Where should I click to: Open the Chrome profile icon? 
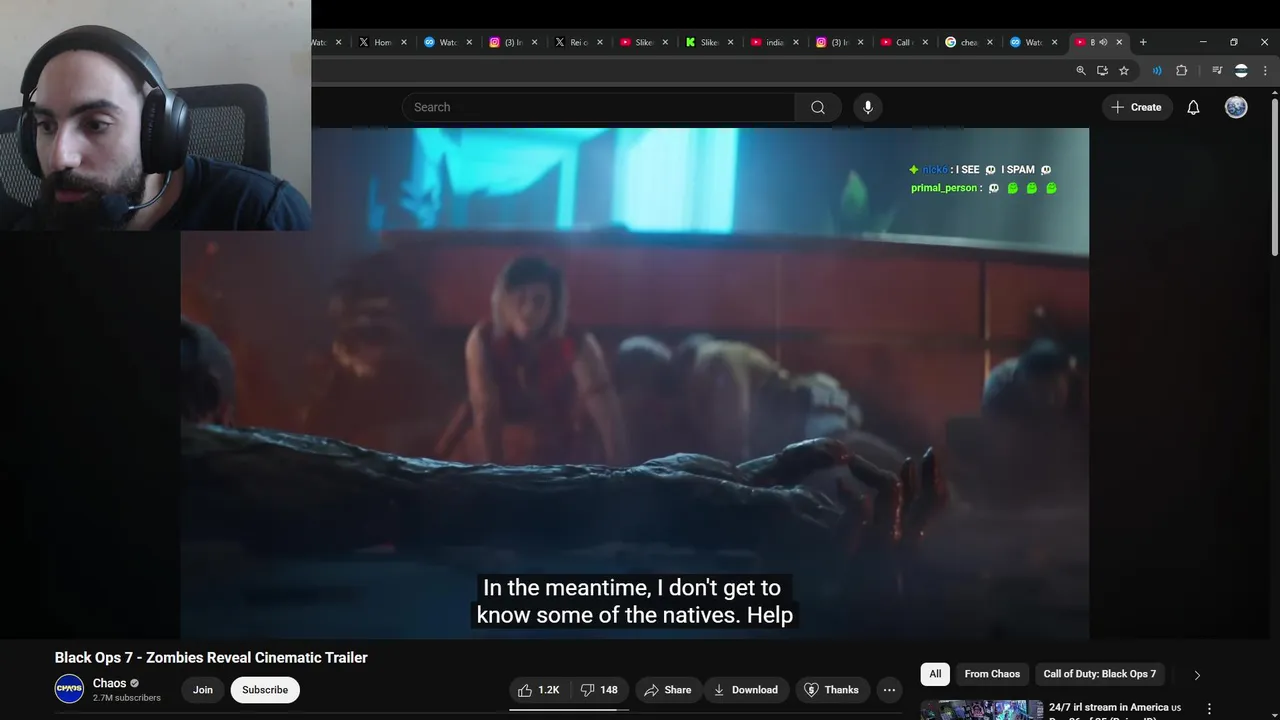point(1241,71)
